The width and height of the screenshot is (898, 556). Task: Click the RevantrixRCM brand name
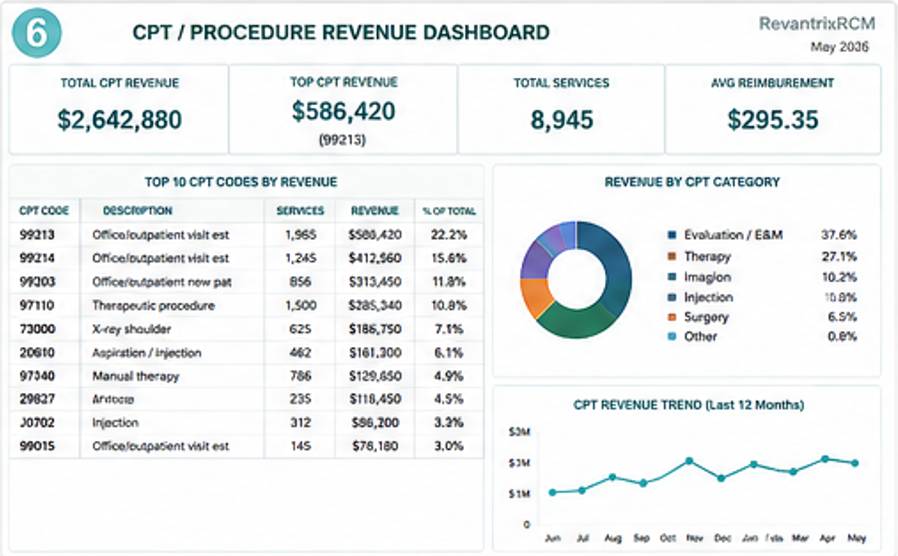tap(817, 23)
